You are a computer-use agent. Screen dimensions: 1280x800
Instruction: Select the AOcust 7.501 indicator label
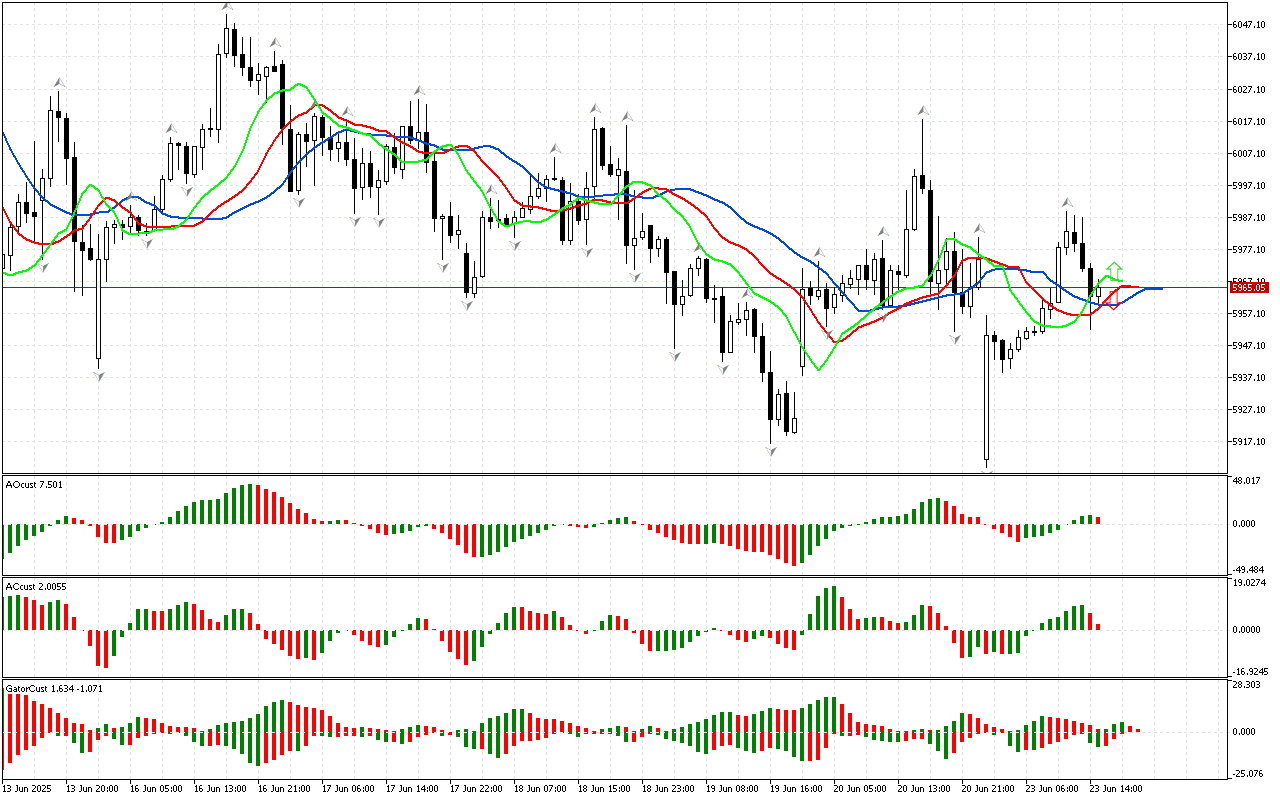click(x=34, y=485)
